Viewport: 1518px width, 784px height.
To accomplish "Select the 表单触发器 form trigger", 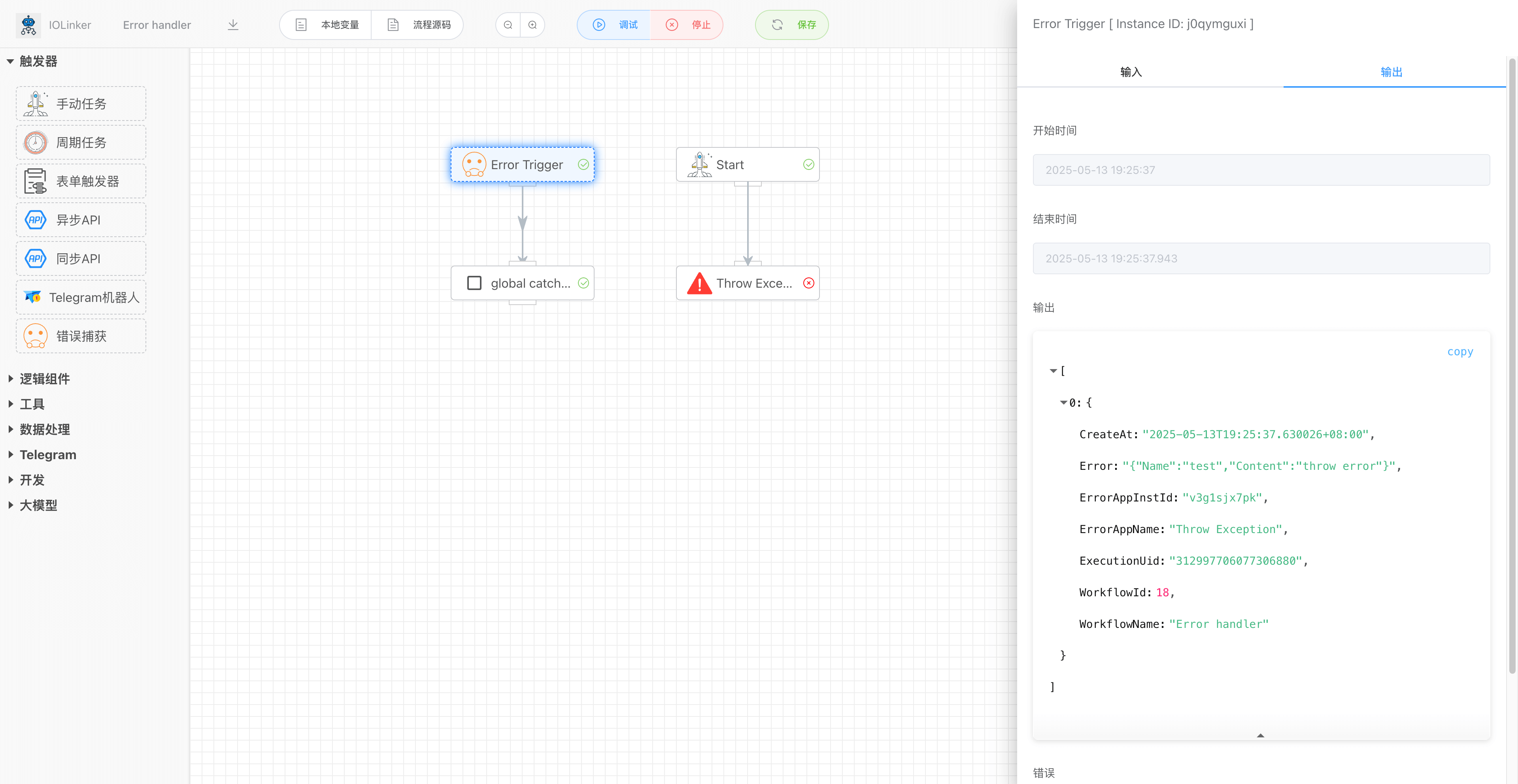I will point(81,181).
